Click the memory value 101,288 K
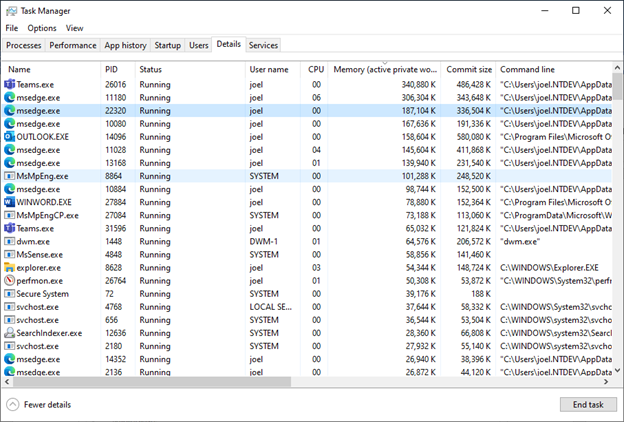 point(419,176)
